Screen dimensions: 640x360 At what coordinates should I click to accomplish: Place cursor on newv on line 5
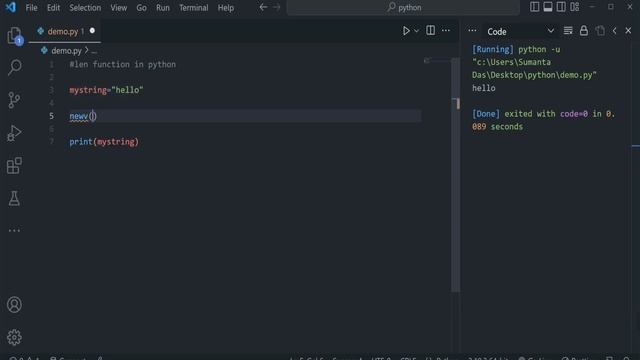click(x=78, y=116)
